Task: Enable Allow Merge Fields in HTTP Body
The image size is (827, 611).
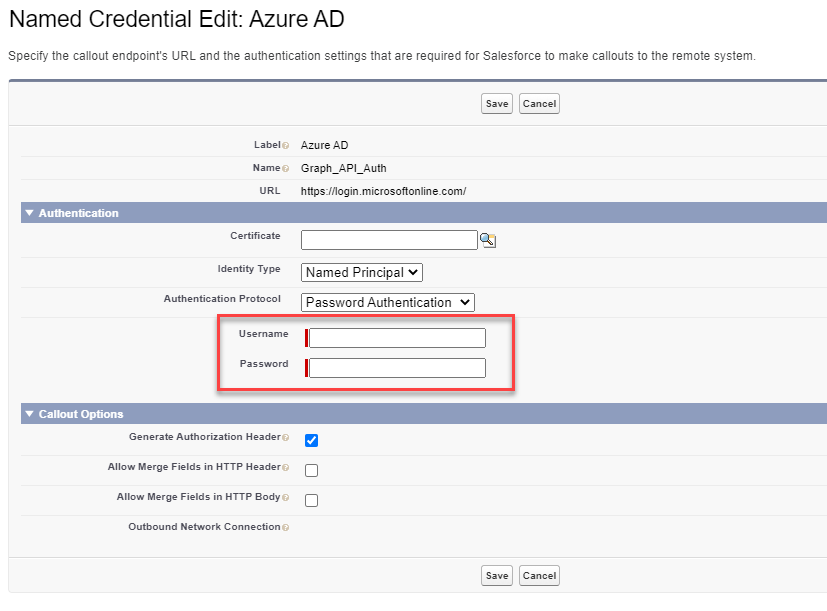Action: (x=312, y=500)
